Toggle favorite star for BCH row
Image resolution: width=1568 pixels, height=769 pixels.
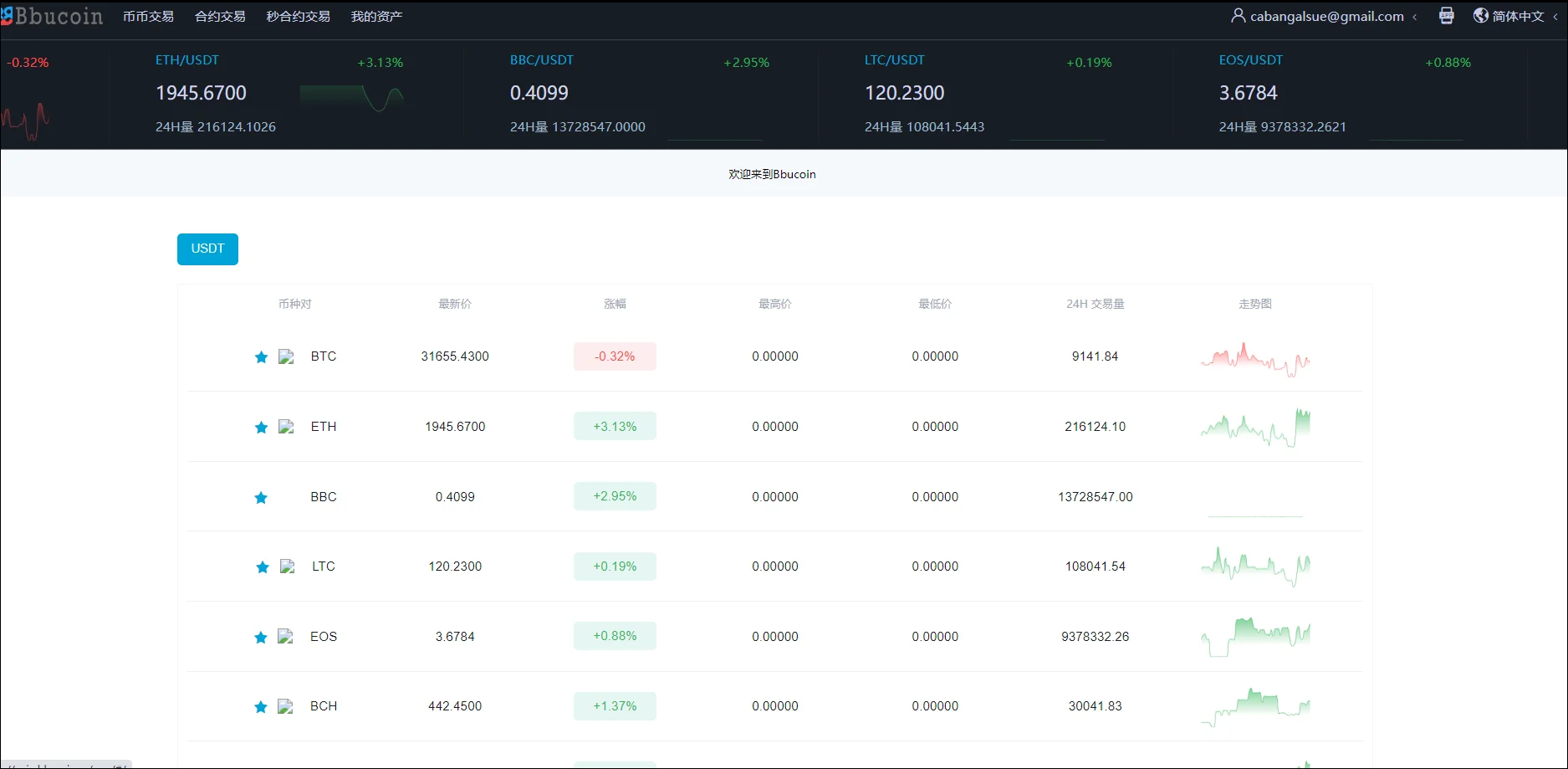tap(261, 707)
